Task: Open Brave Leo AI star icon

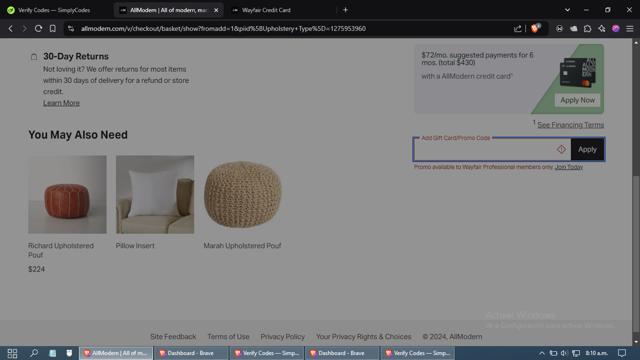Action: tap(602, 29)
